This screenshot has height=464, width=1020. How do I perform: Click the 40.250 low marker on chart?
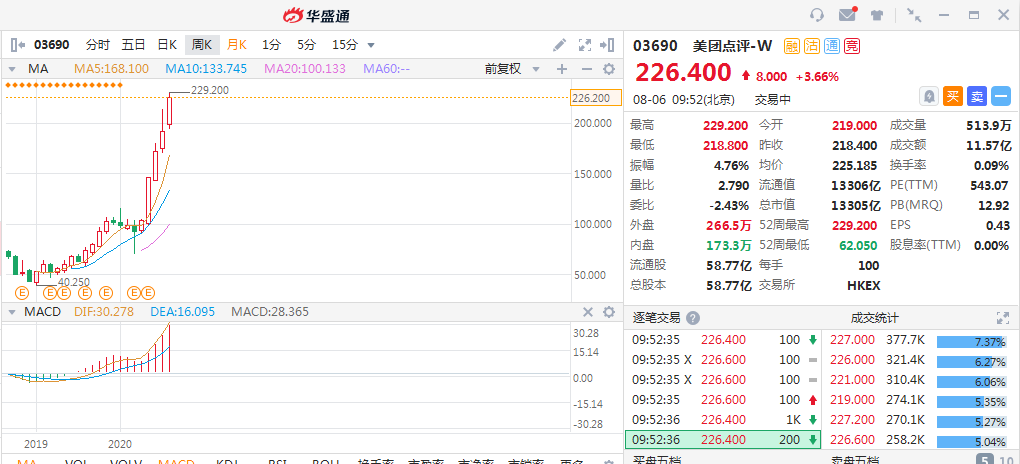point(74,282)
